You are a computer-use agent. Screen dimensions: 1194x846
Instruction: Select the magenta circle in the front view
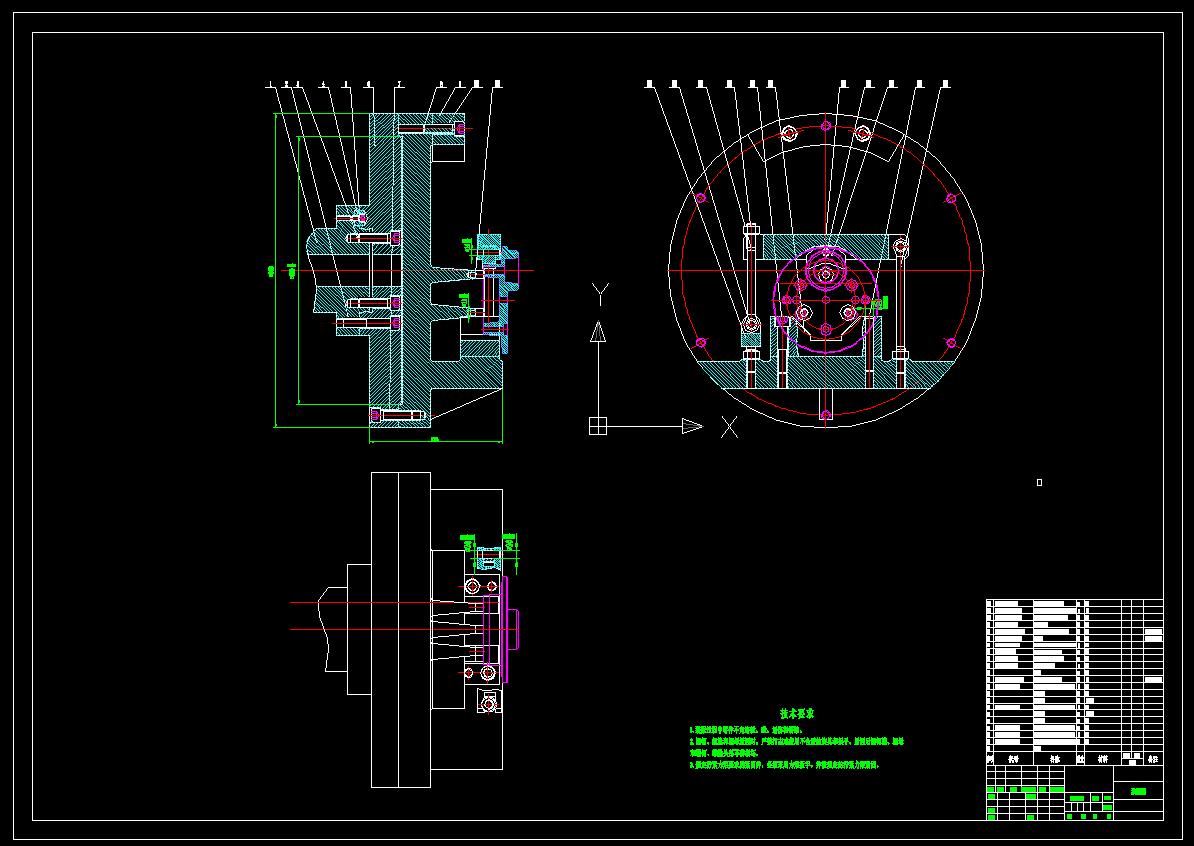pos(827,299)
